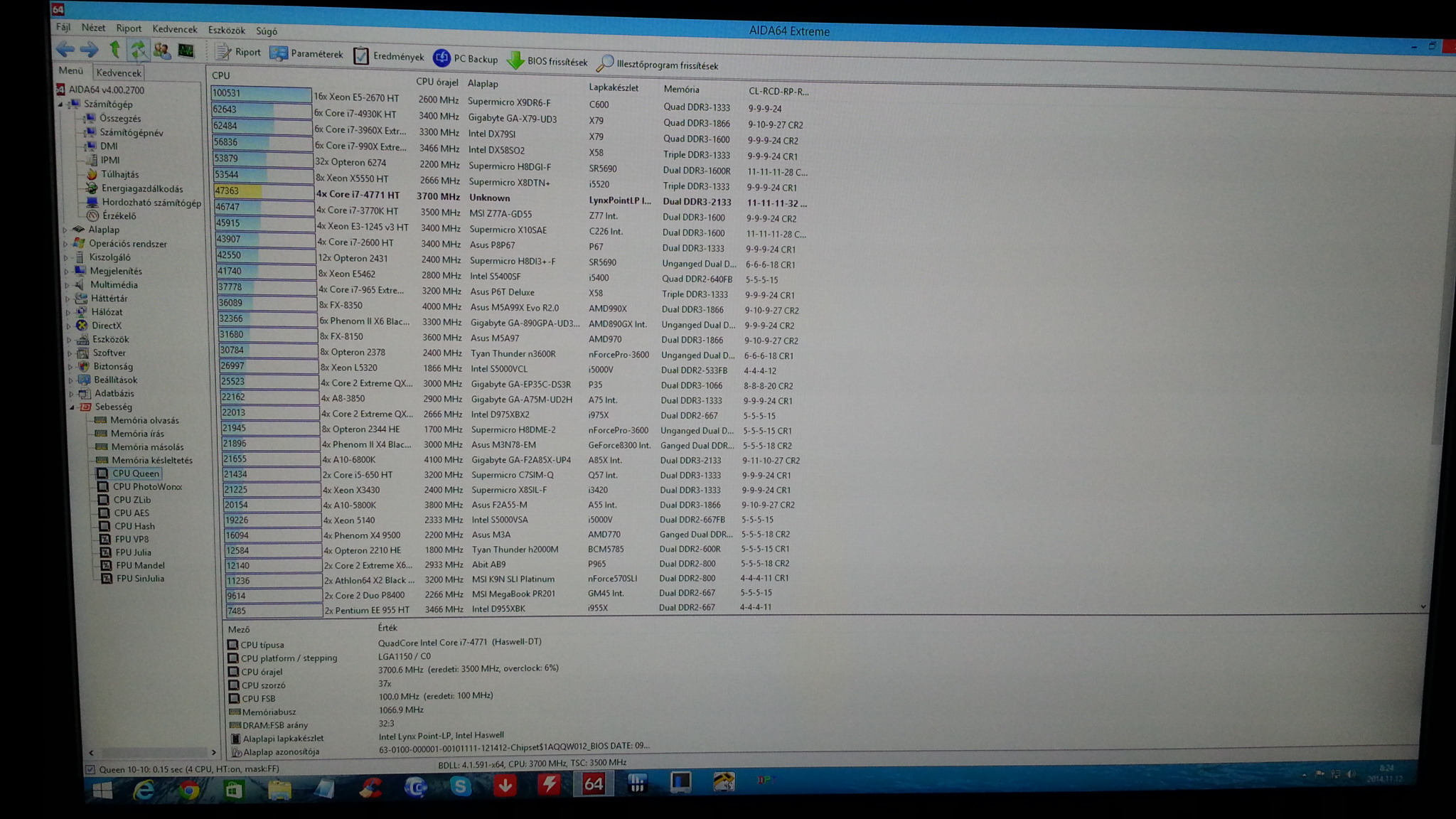Collapse the Sebesség tree node
This screenshot has width=1456, height=819.
point(72,407)
